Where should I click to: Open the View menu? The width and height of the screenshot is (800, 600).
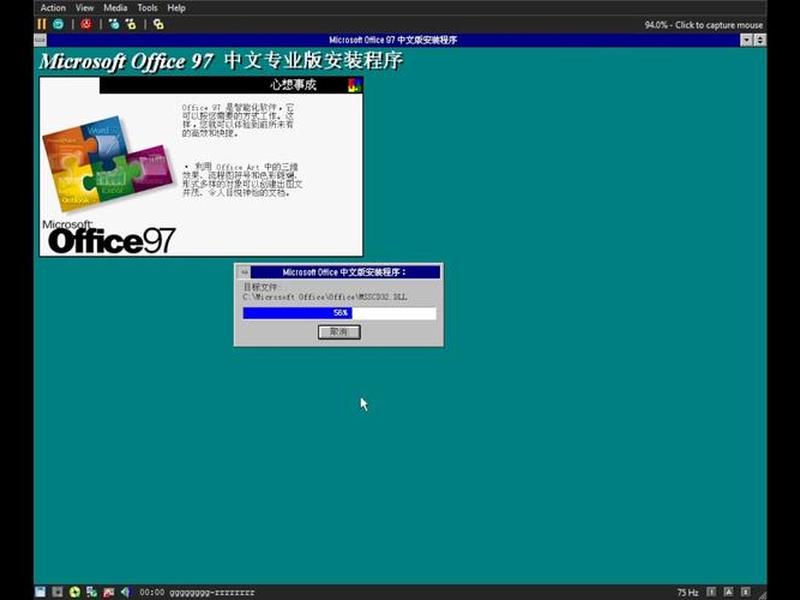(x=85, y=8)
